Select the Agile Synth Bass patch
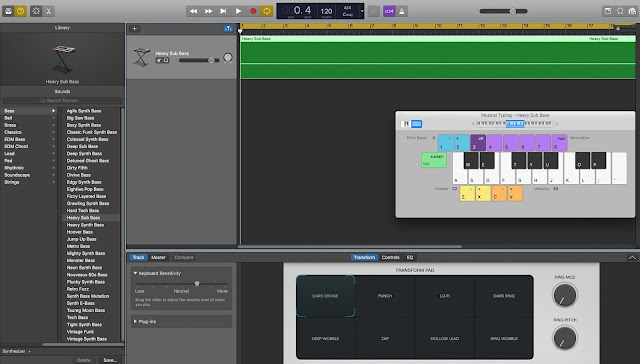This screenshot has width=640, height=364. click(84, 111)
